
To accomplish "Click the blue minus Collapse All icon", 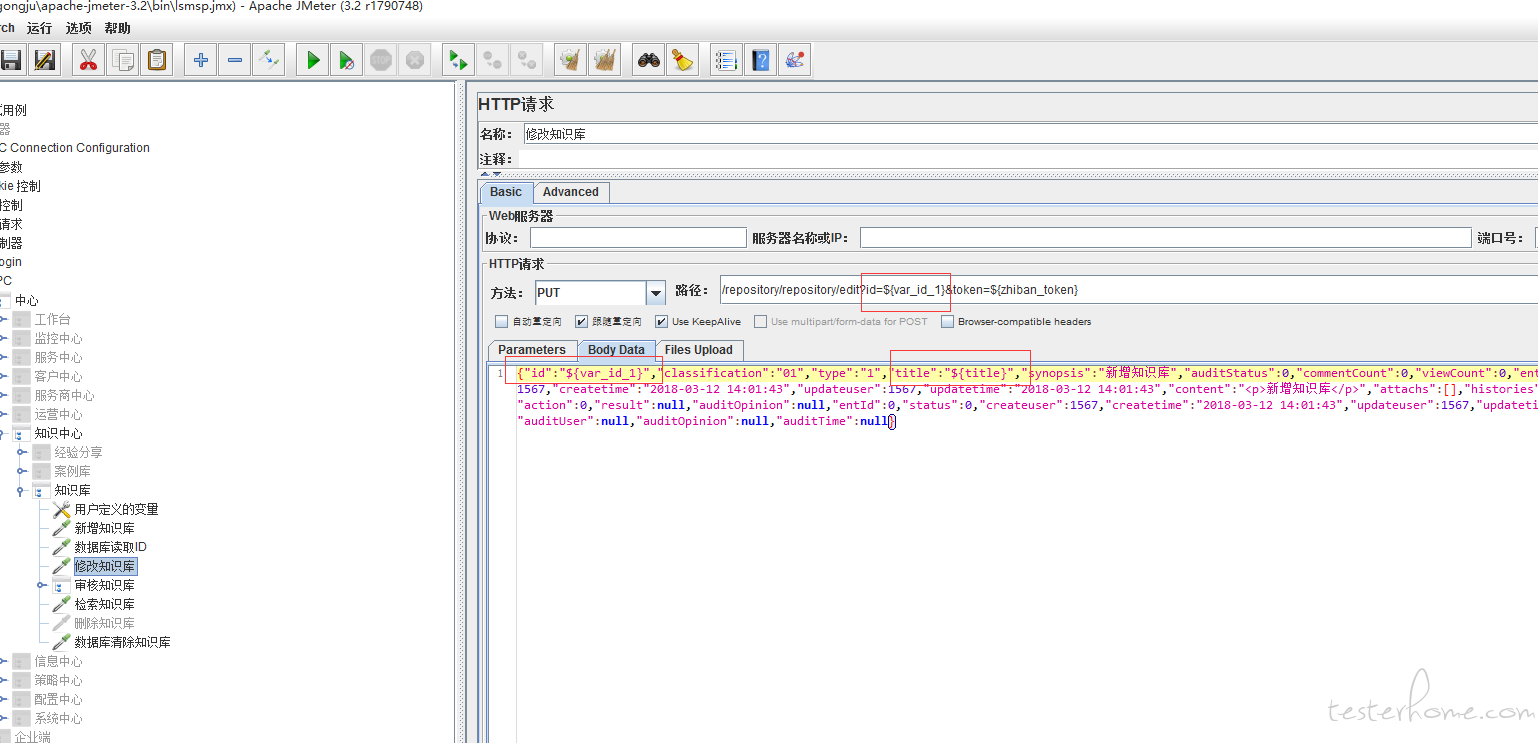I will pyautogui.click(x=235, y=60).
